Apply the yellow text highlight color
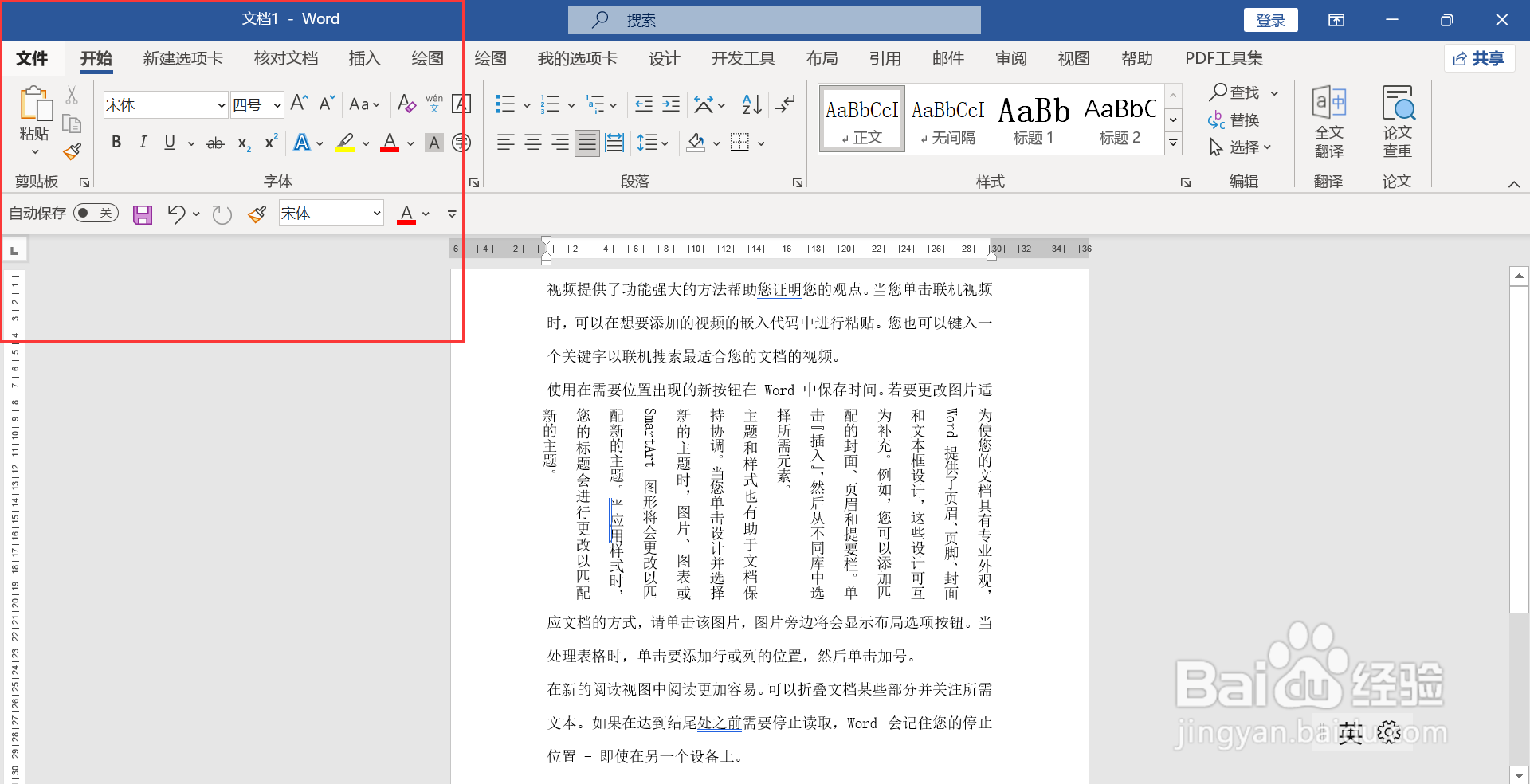The width and height of the screenshot is (1530, 784). [x=345, y=143]
